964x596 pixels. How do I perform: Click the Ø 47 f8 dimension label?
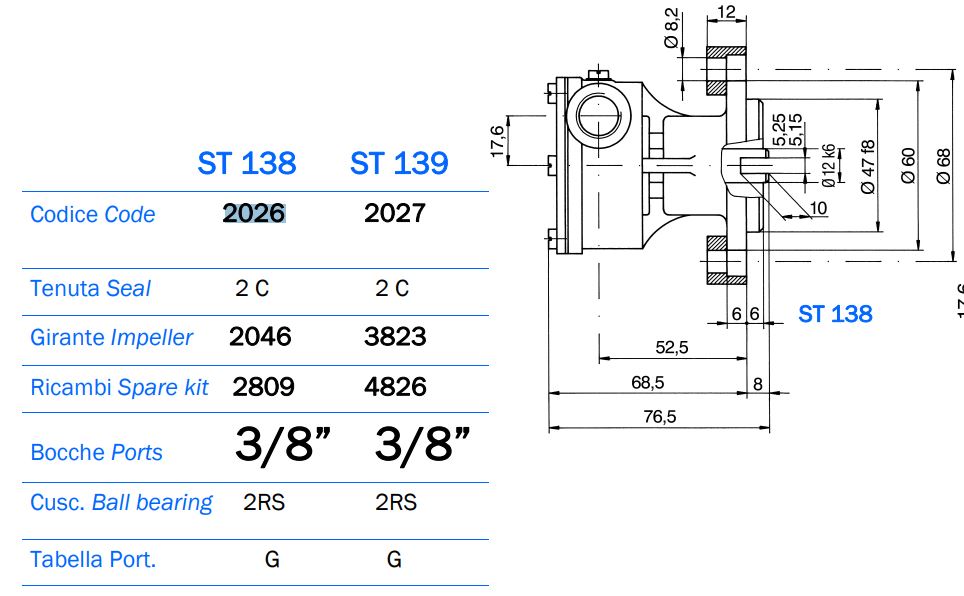[x=867, y=167]
